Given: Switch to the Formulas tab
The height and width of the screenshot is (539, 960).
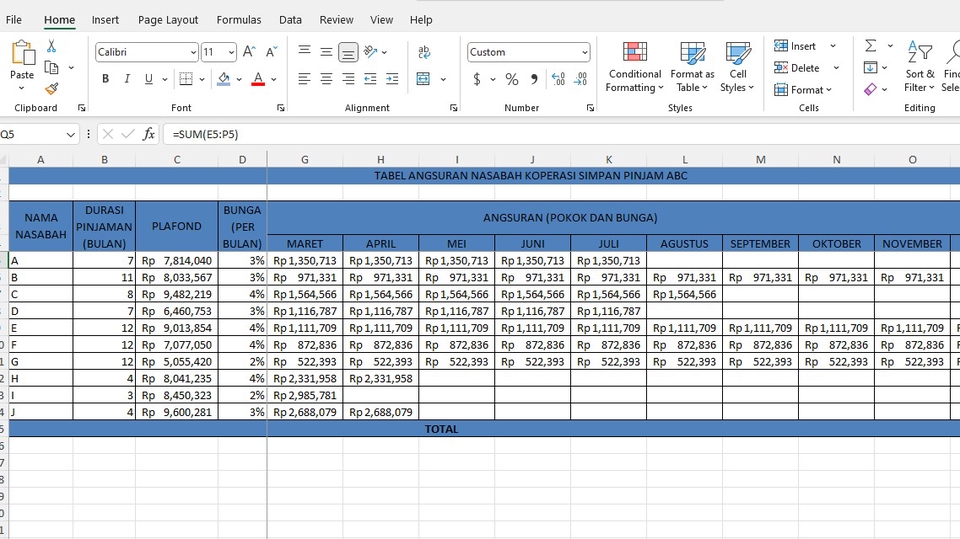Looking at the screenshot, I should click(x=239, y=20).
